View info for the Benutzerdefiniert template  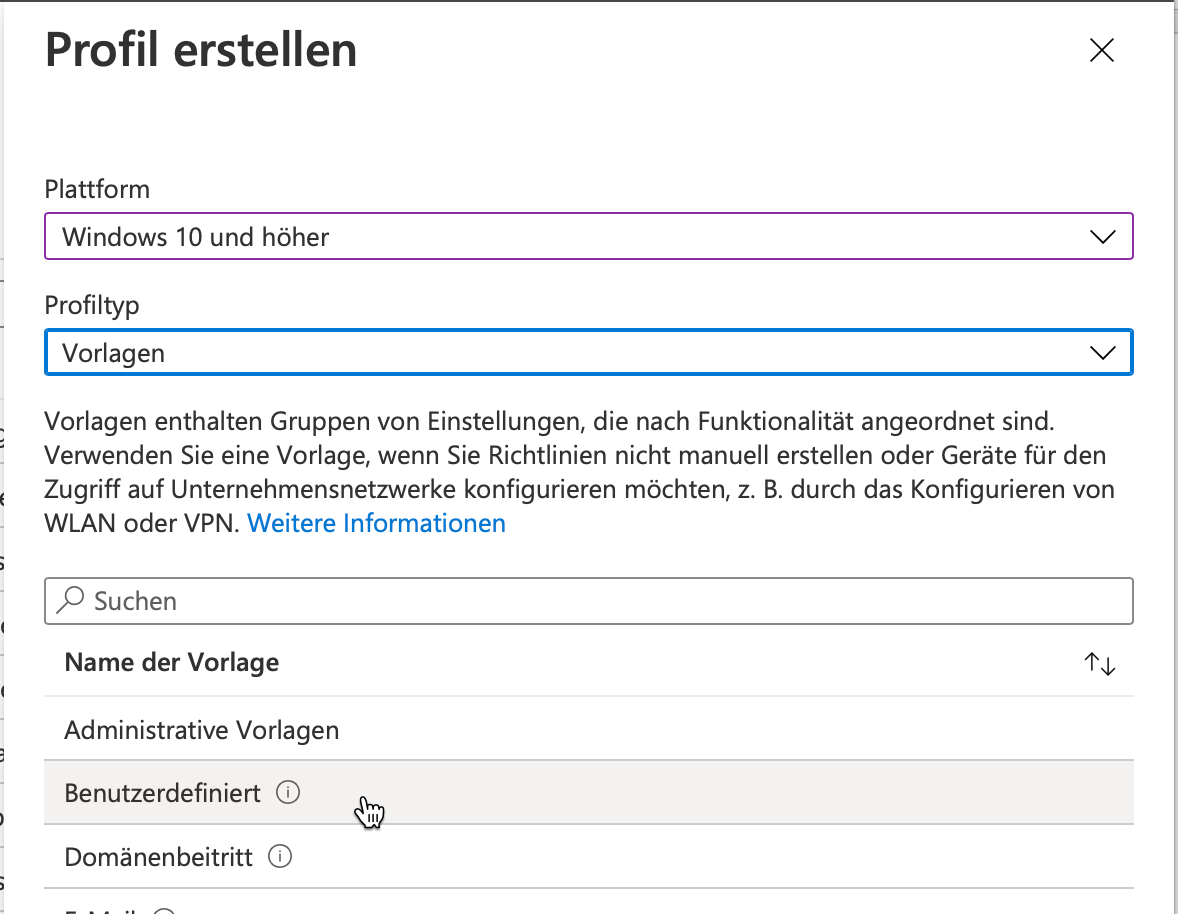click(x=289, y=791)
